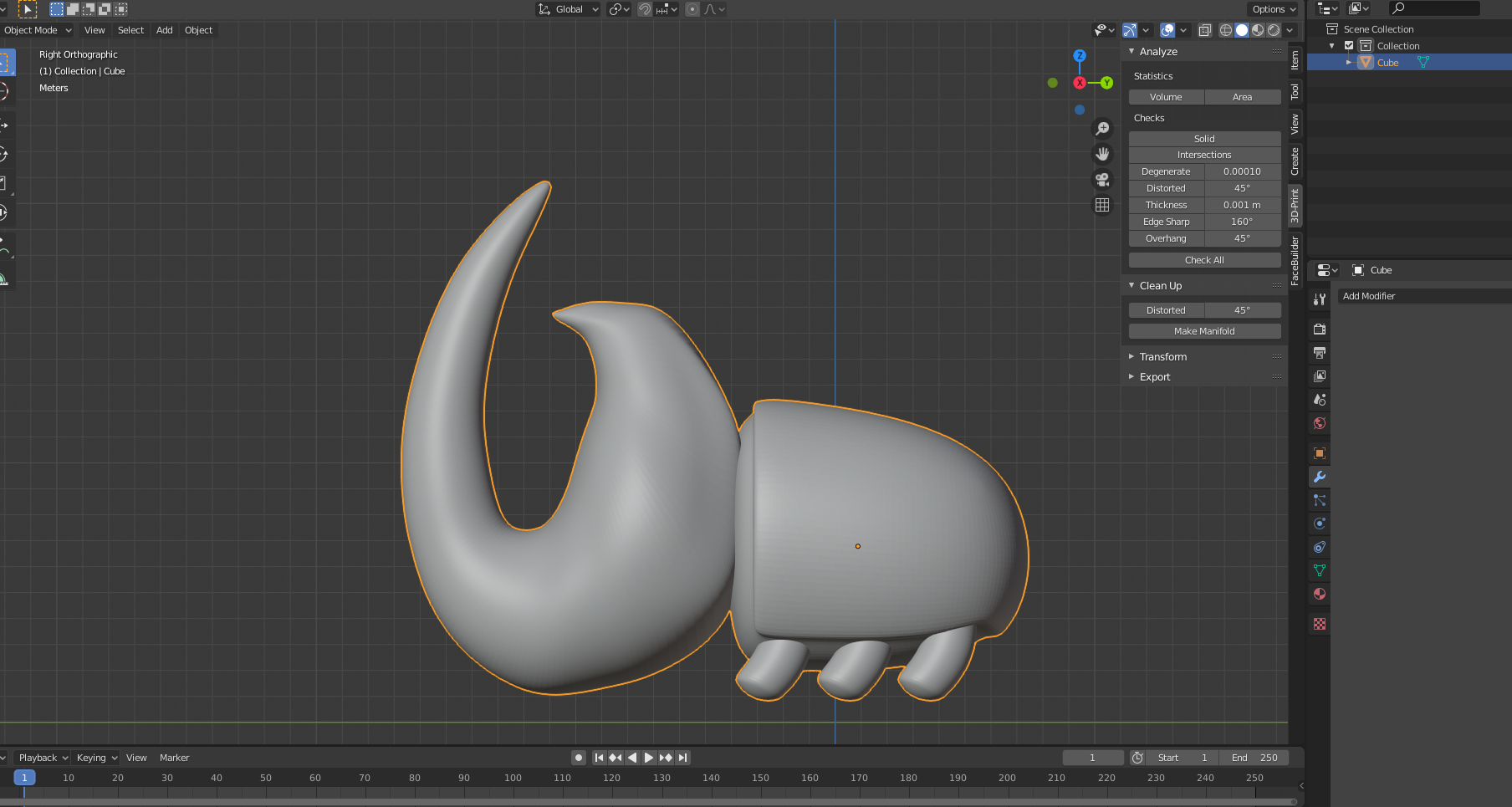Disable the viewport overlays toggle

(1167, 30)
